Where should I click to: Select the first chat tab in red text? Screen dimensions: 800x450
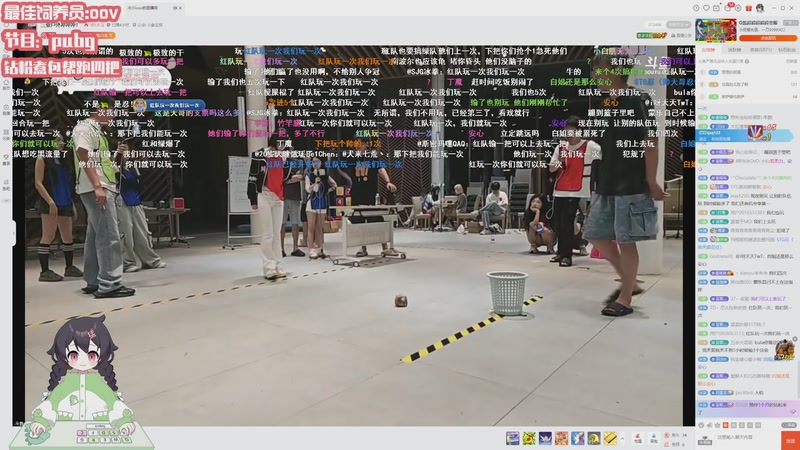pyautogui.click(x=708, y=50)
